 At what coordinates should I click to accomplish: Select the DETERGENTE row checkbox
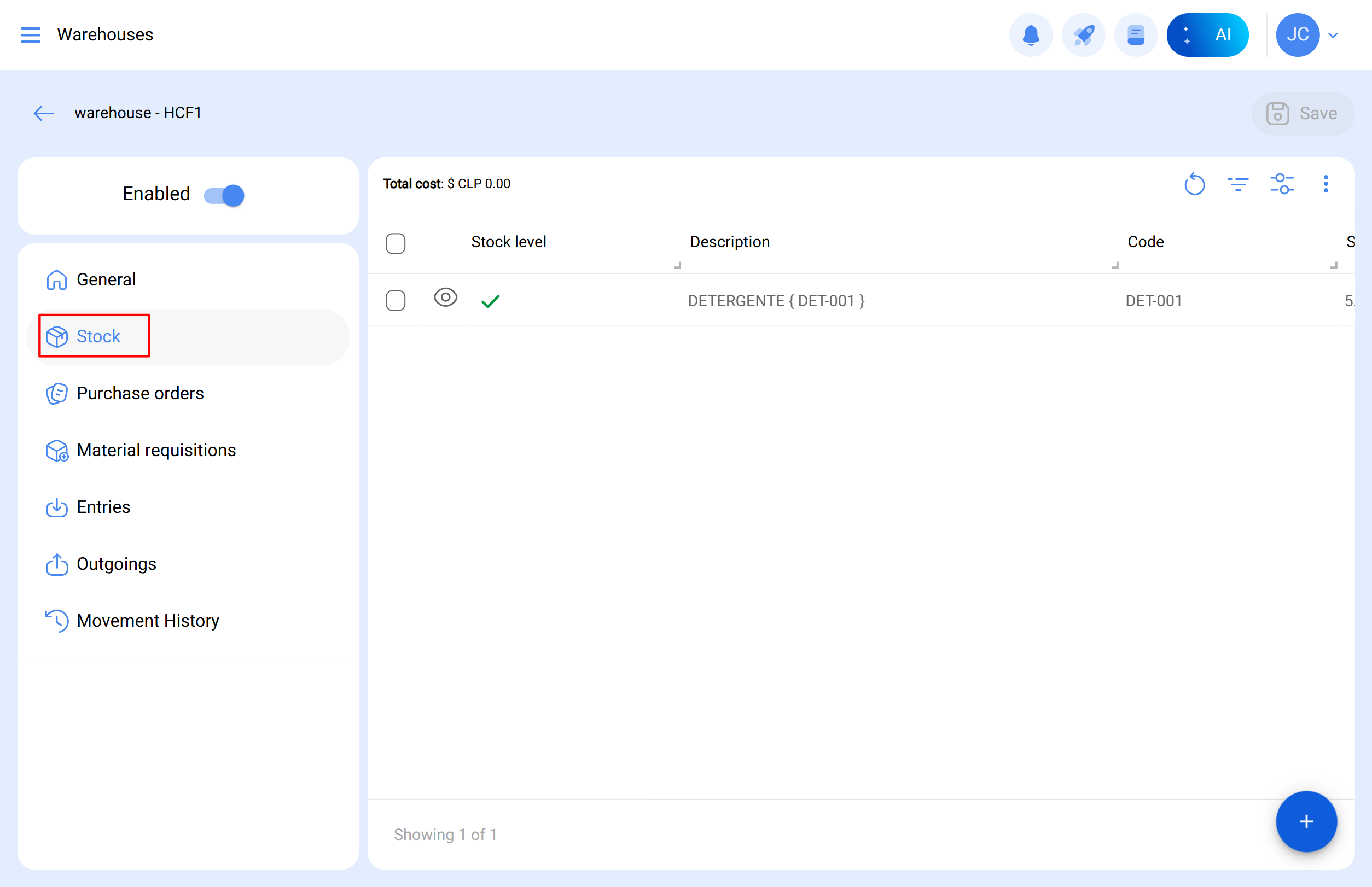click(396, 301)
